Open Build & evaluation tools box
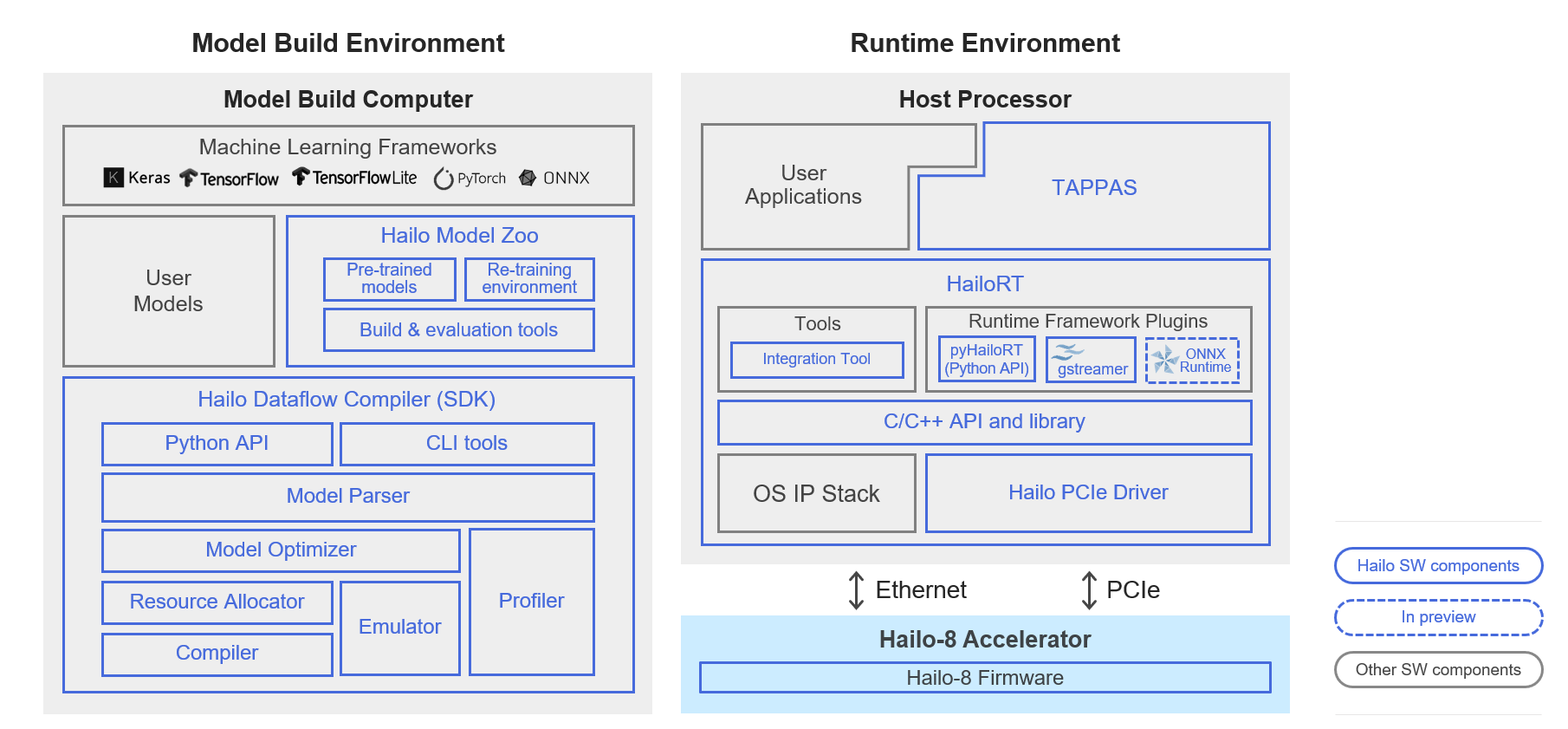 click(x=459, y=330)
